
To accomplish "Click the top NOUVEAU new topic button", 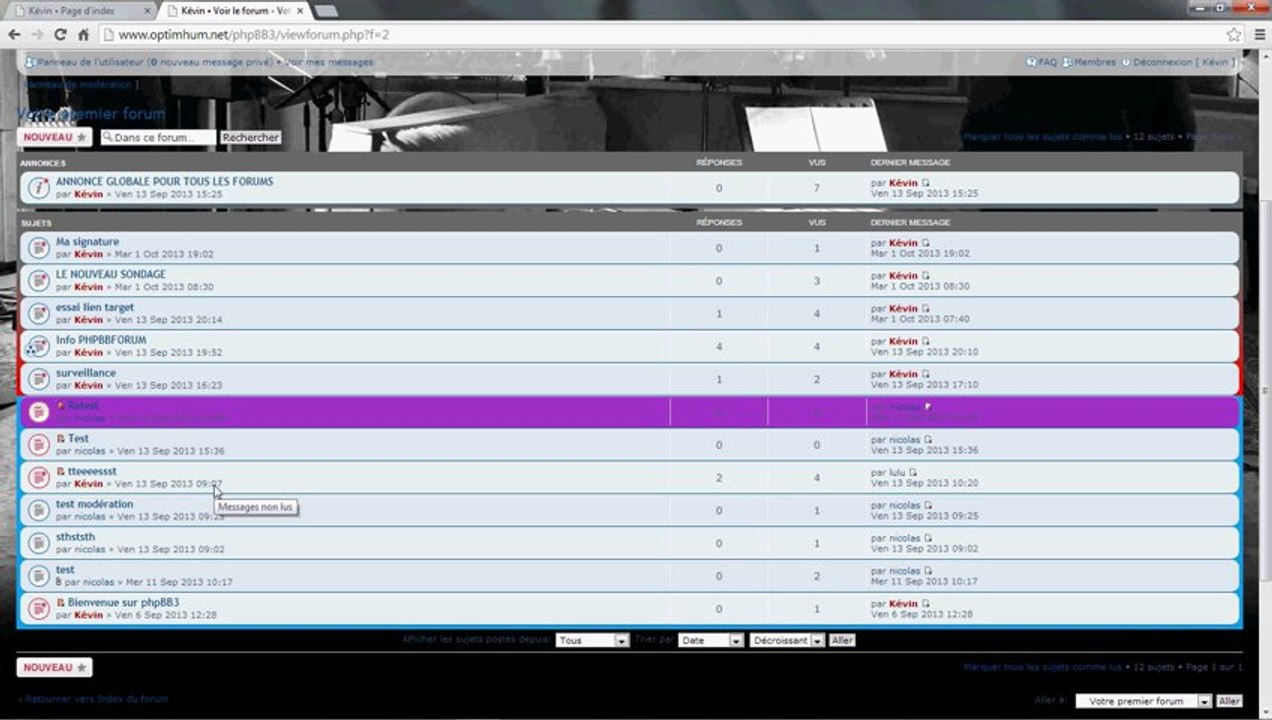I will click(x=54, y=137).
